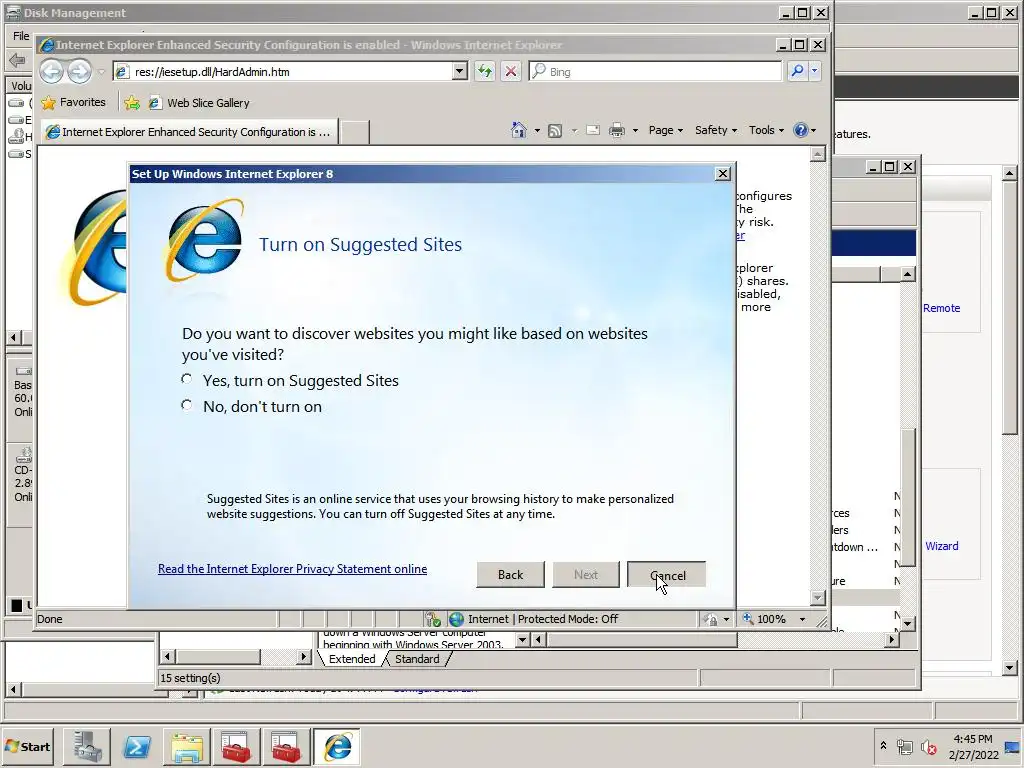Click the Internet Explorer forward arrow
This screenshot has width=1024, height=768.
(x=80, y=71)
